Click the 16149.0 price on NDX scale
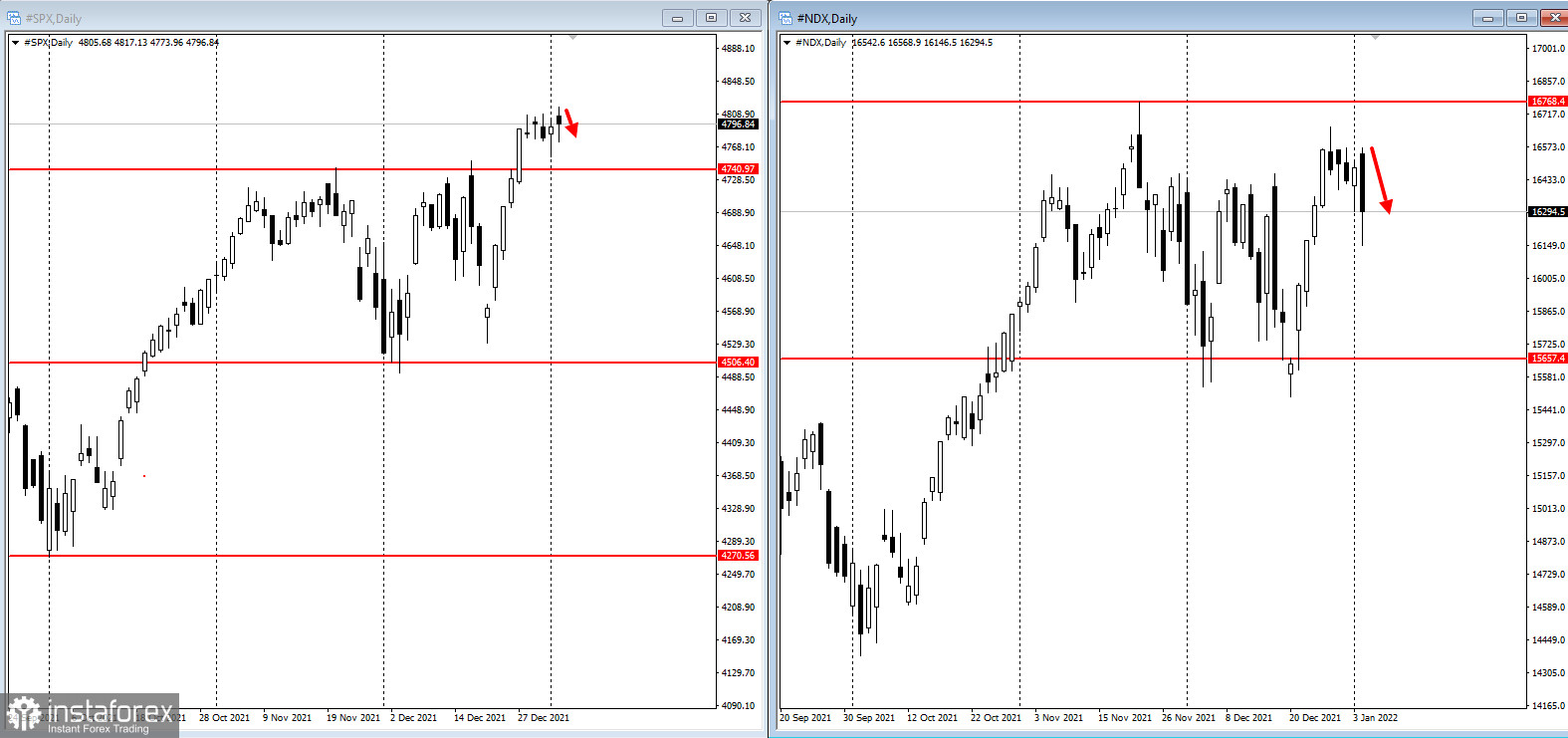1568x738 pixels. (x=1548, y=246)
